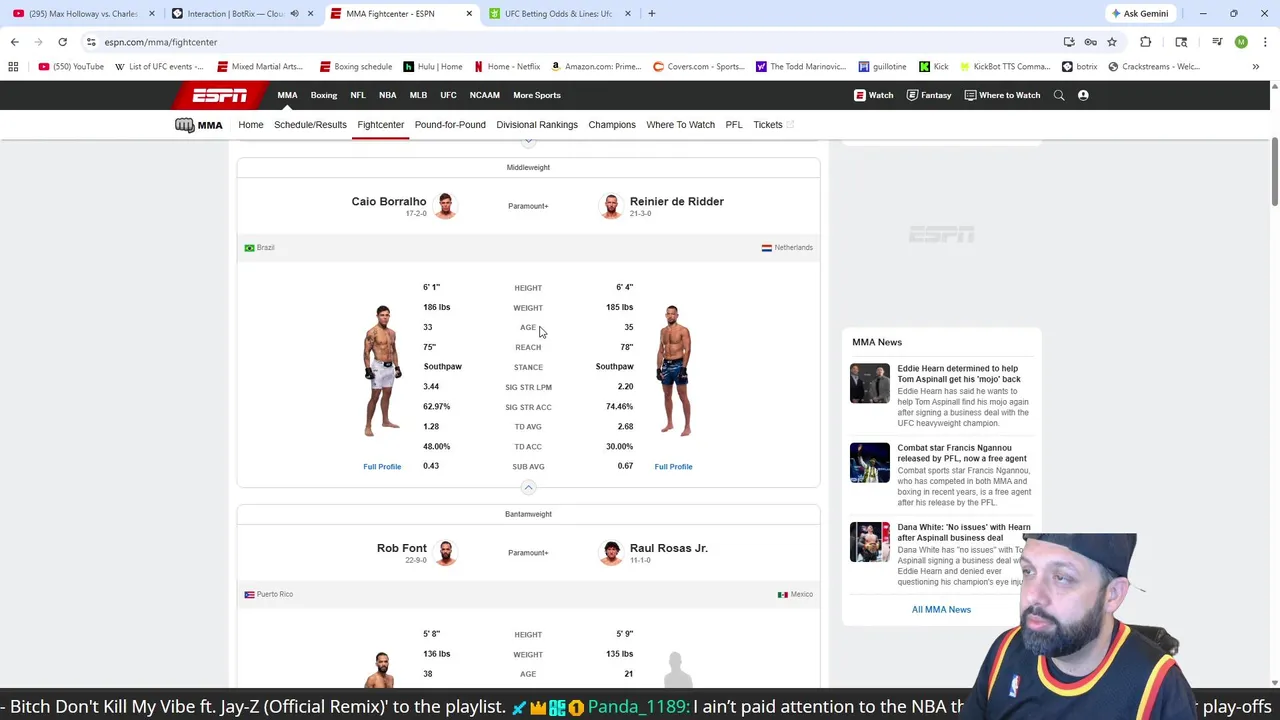The height and width of the screenshot is (720, 1280).
Task: Switch to UFC Betting Odds tab
Action: [x=560, y=13]
